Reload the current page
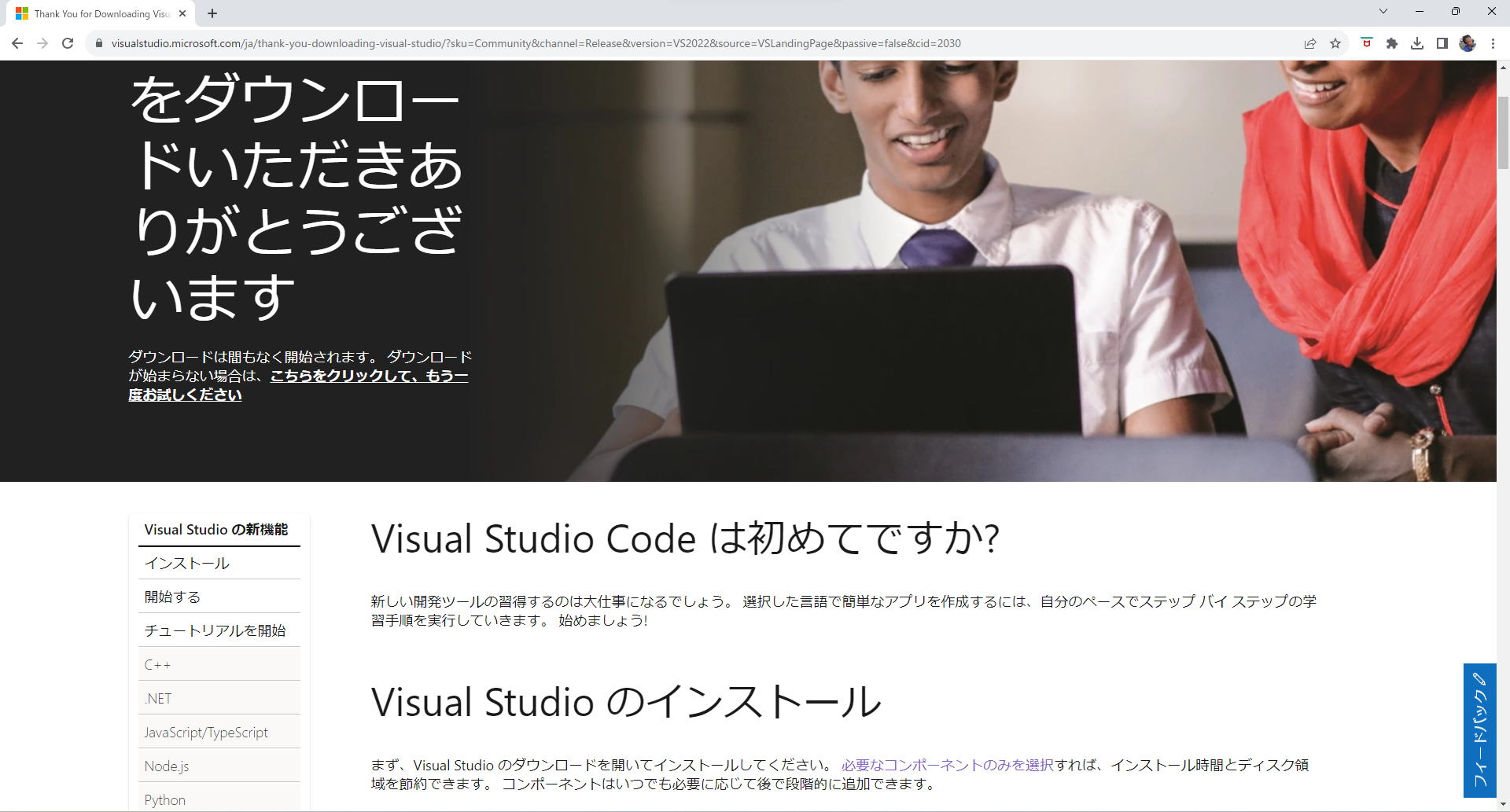Image resolution: width=1510 pixels, height=812 pixels. tap(68, 43)
